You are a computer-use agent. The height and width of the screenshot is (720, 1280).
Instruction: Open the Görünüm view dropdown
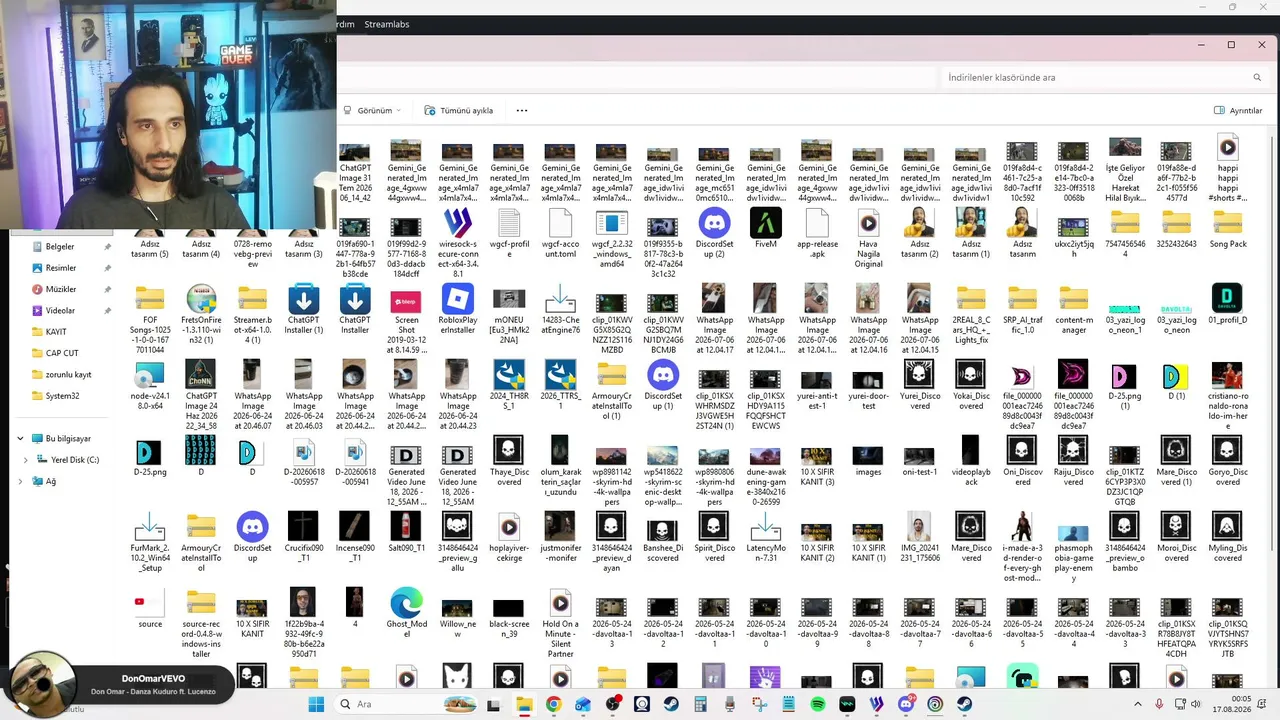pos(372,110)
